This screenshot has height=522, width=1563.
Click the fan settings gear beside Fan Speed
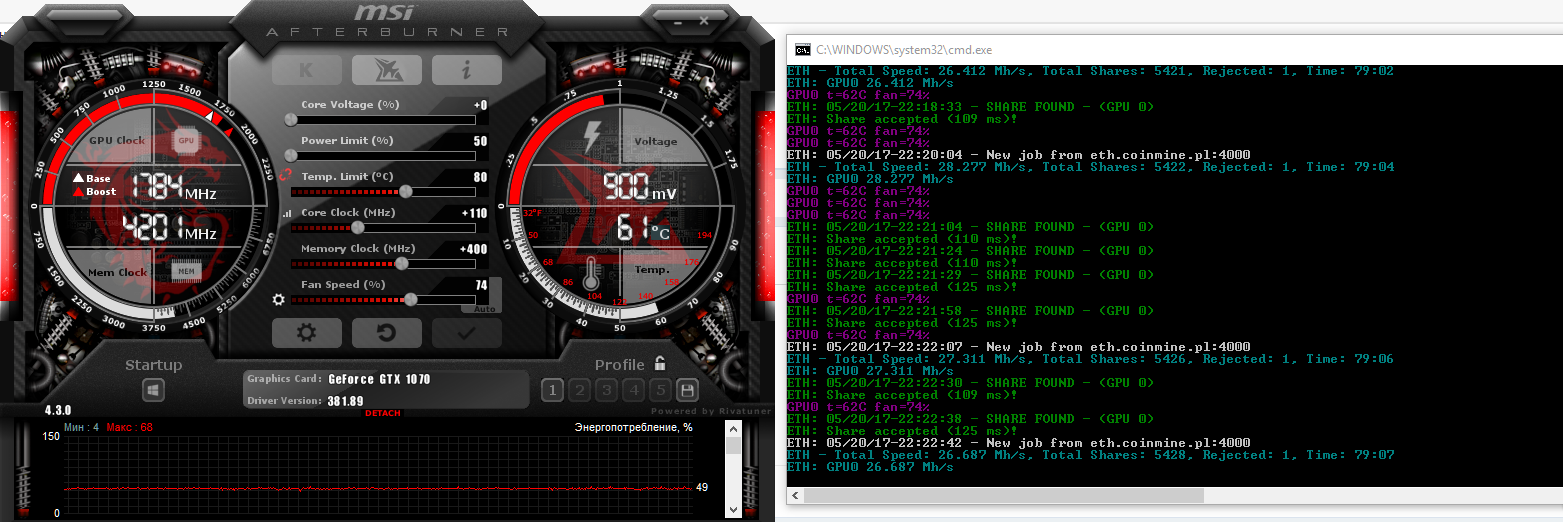pos(280,299)
